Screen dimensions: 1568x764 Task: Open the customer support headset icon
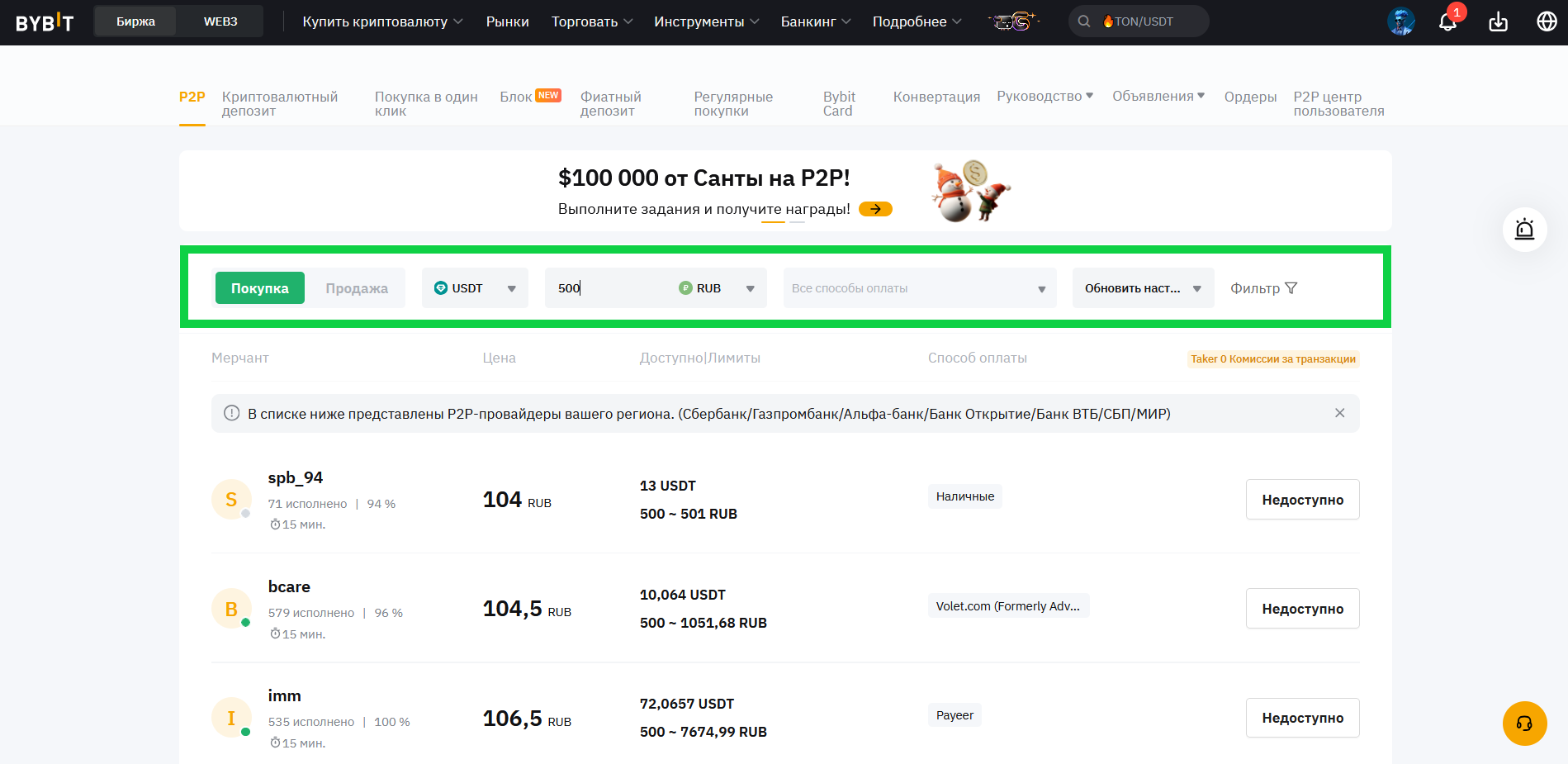point(1524,724)
